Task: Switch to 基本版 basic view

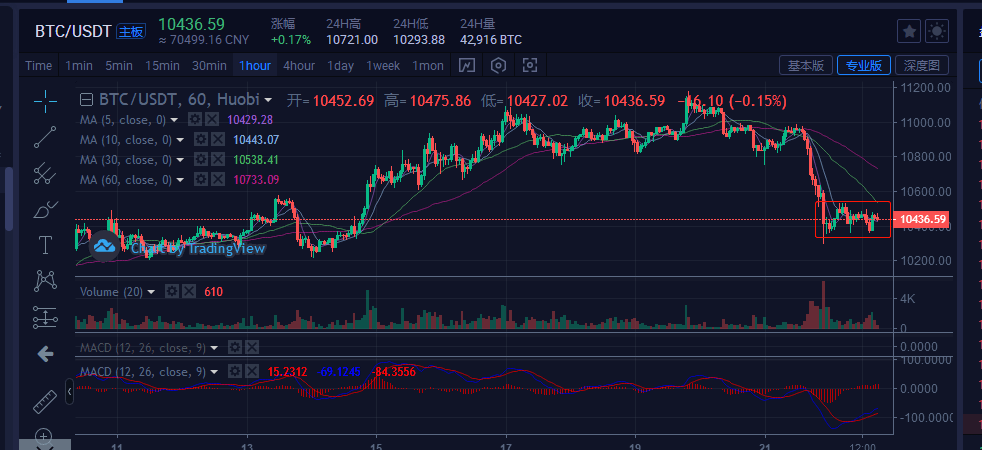Action: pyautogui.click(x=805, y=66)
